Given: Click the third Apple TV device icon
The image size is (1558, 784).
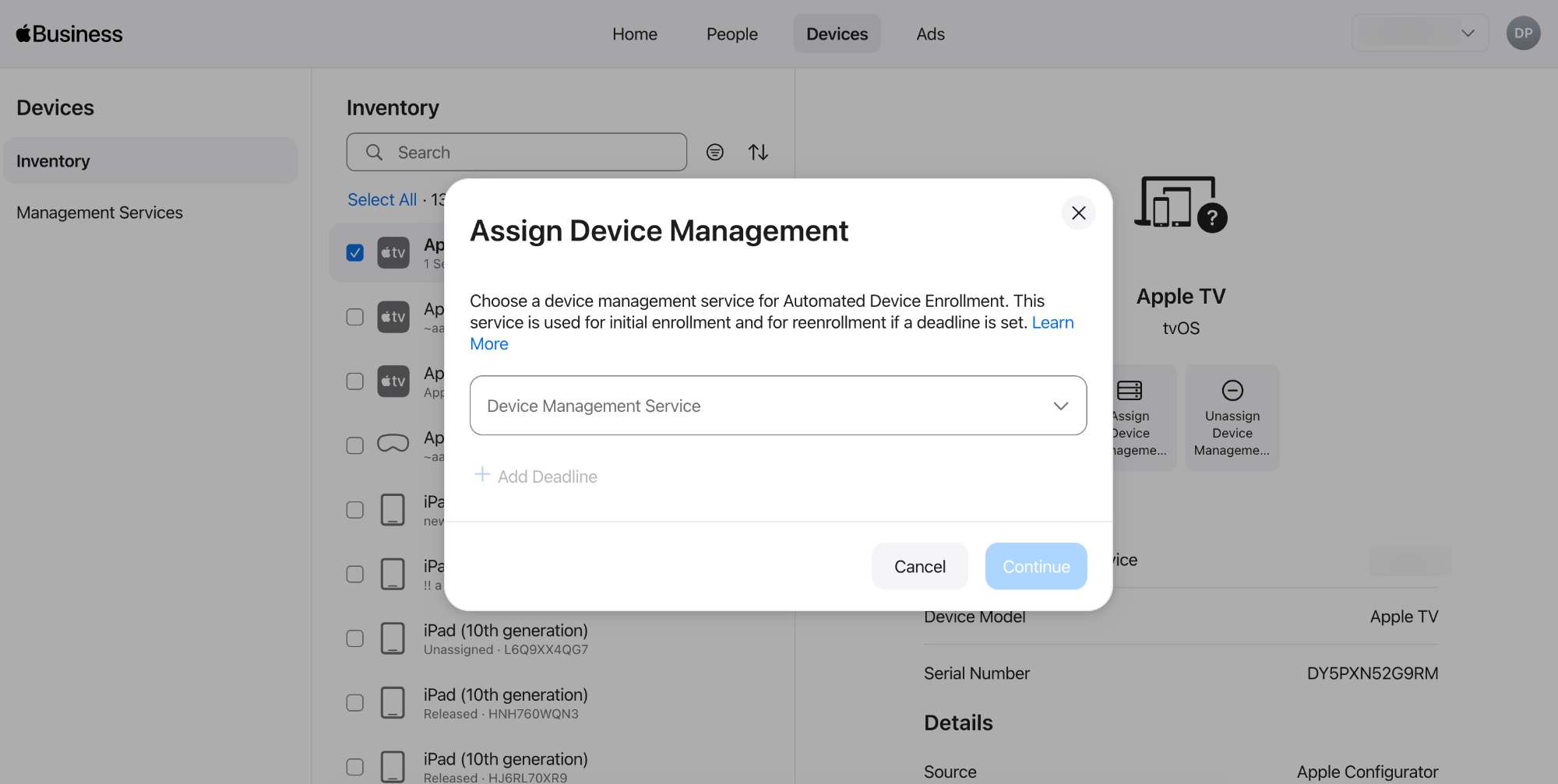Looking at the screenshot, I should point(393,381).
